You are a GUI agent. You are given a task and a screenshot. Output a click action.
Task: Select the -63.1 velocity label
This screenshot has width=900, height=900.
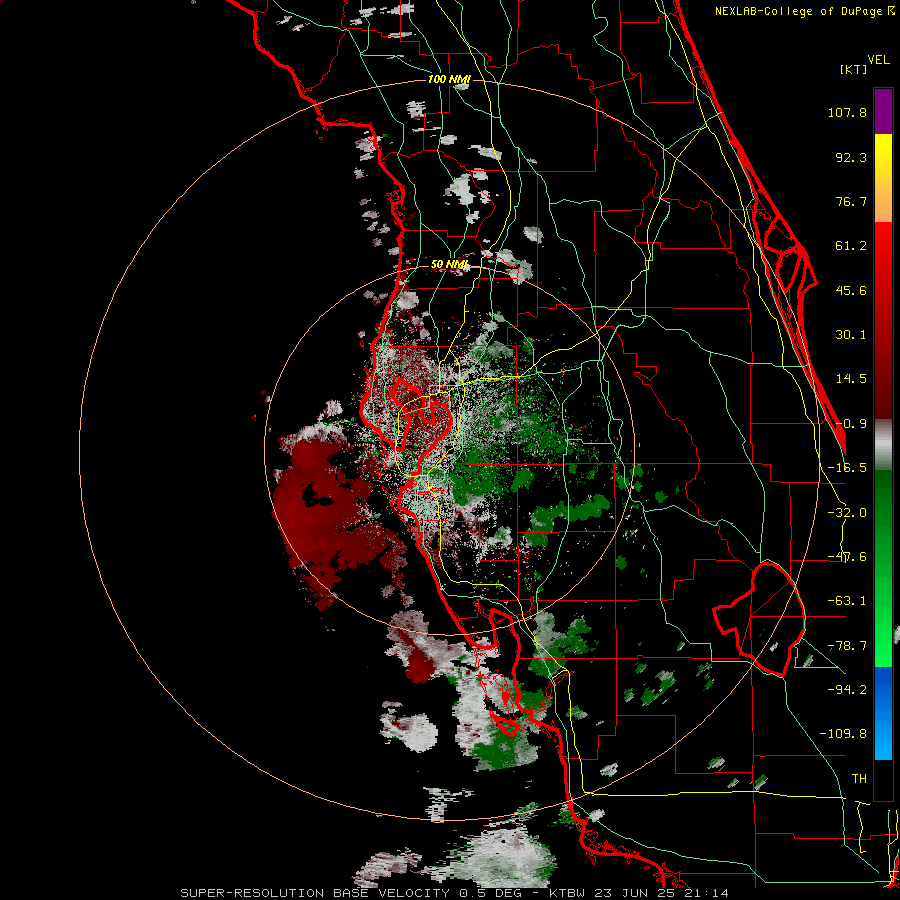[x=847, y=601]
